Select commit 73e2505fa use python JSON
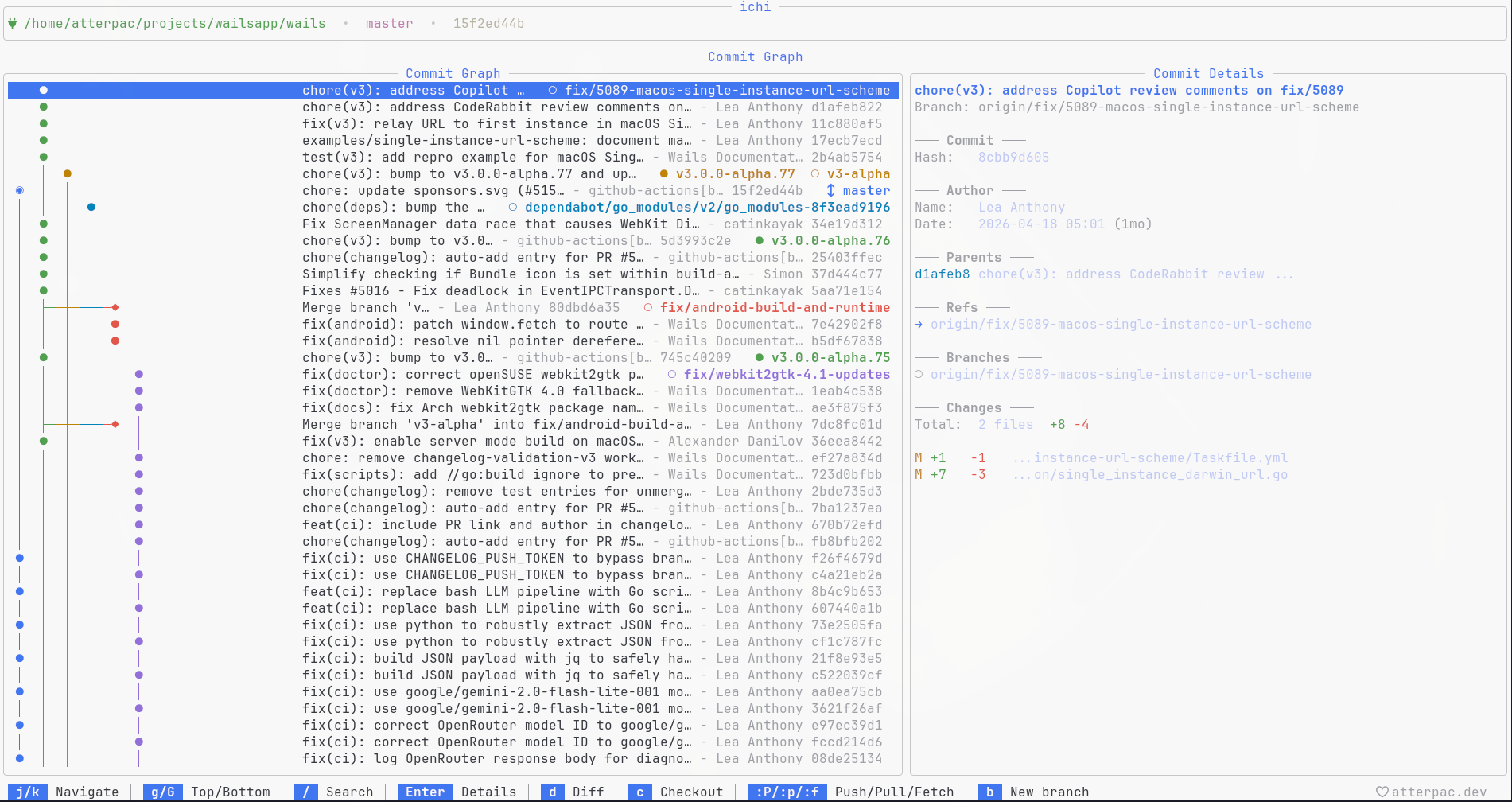1512x802 pixels. coord(453,625)
